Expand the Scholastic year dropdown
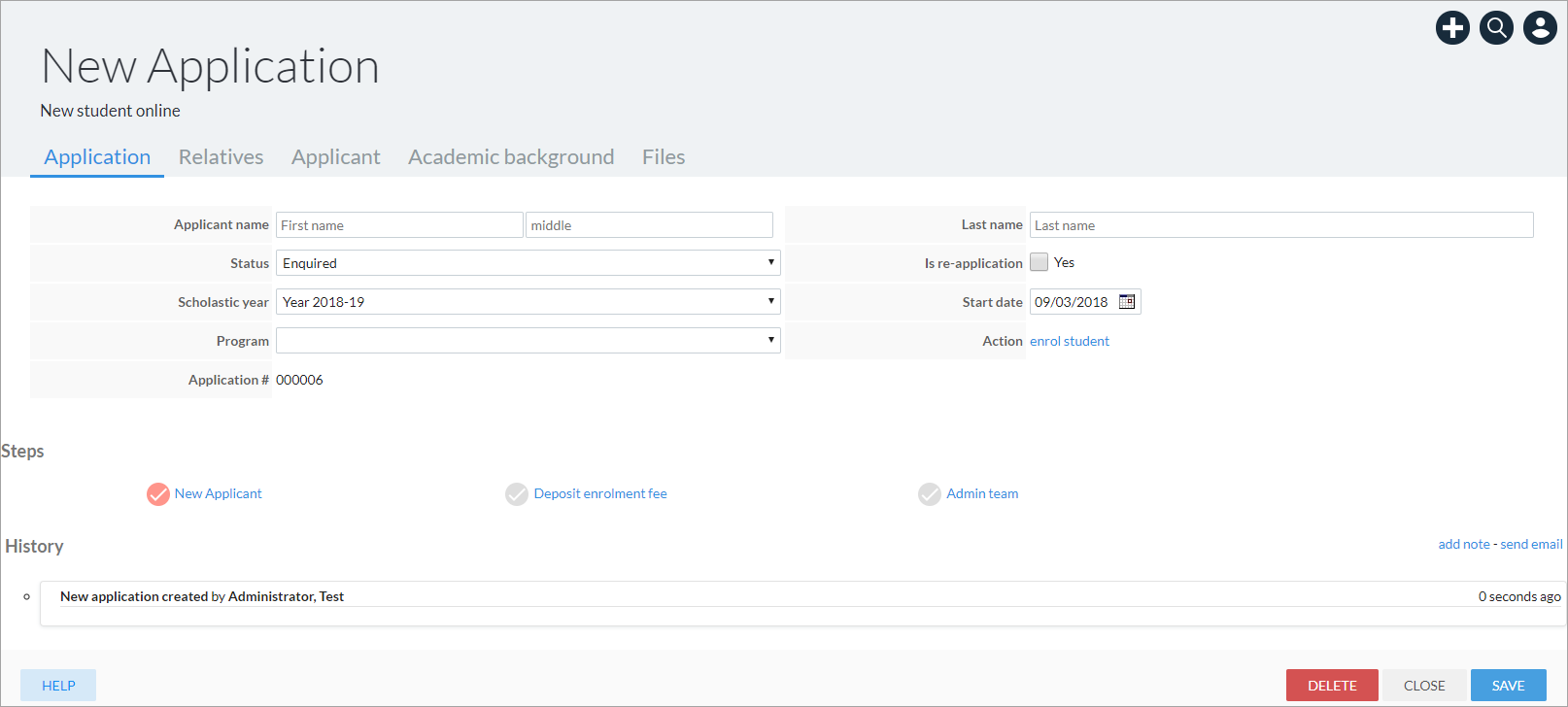 click(x=528, y=302)
